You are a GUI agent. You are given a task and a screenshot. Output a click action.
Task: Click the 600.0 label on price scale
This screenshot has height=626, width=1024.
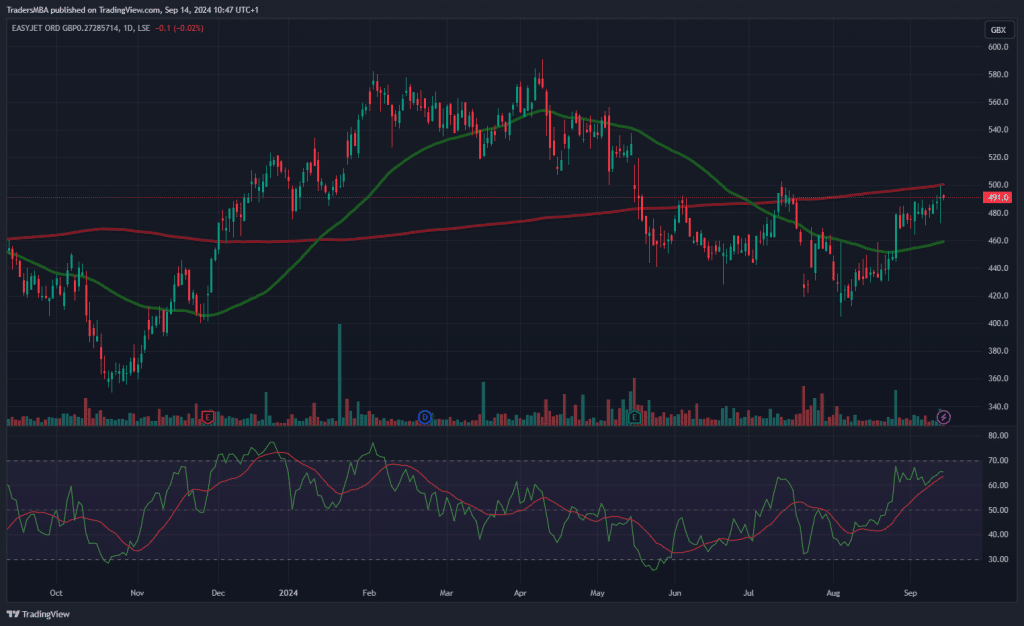(997, 47)
